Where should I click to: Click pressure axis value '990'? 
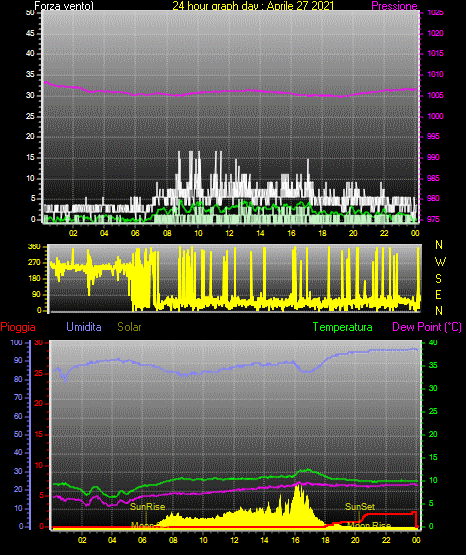tap(433, 157)
